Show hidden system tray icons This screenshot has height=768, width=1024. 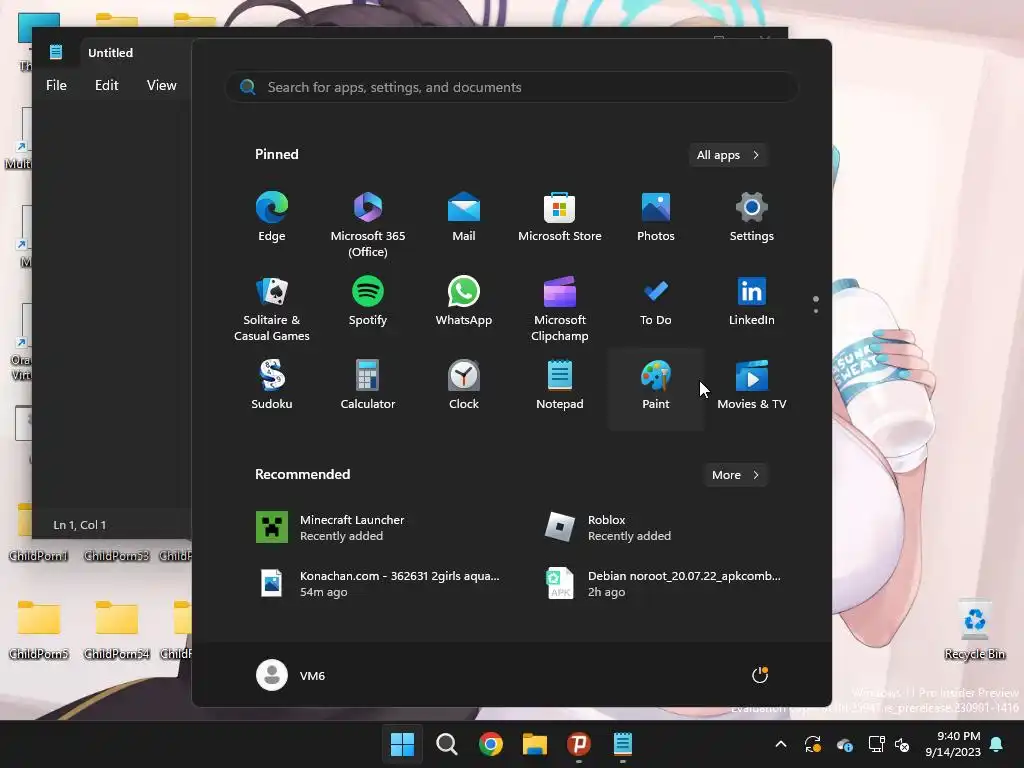point(780,744)
